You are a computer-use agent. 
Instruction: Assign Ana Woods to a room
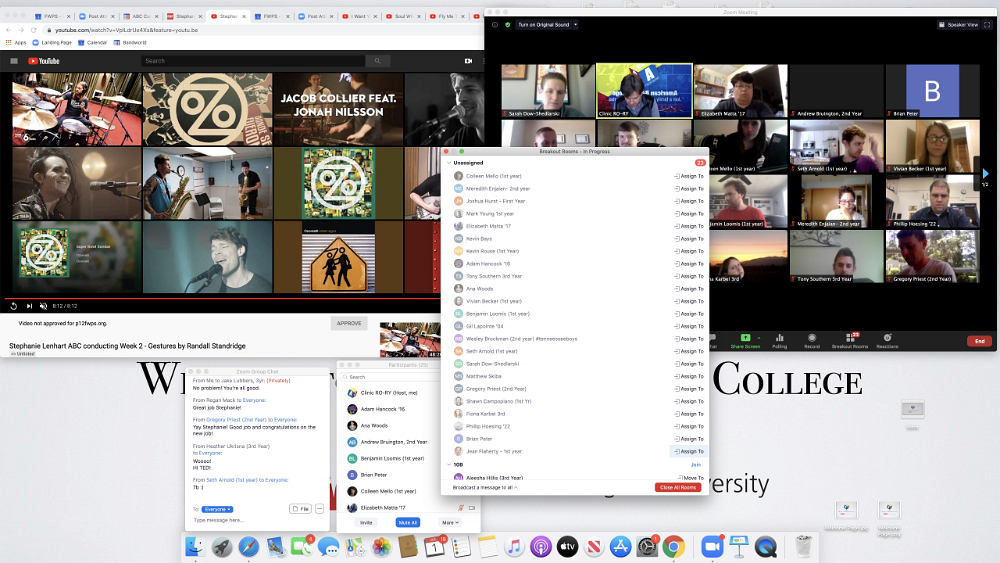coord(689,289)
